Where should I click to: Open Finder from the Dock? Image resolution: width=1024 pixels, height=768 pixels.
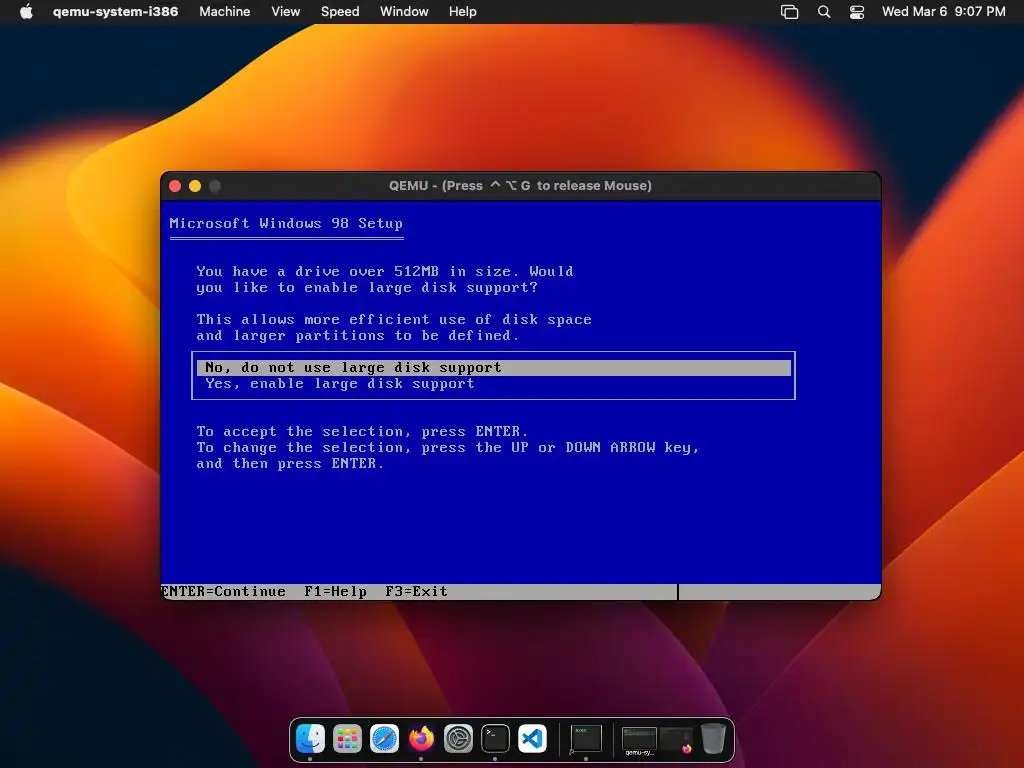(310, 739)
